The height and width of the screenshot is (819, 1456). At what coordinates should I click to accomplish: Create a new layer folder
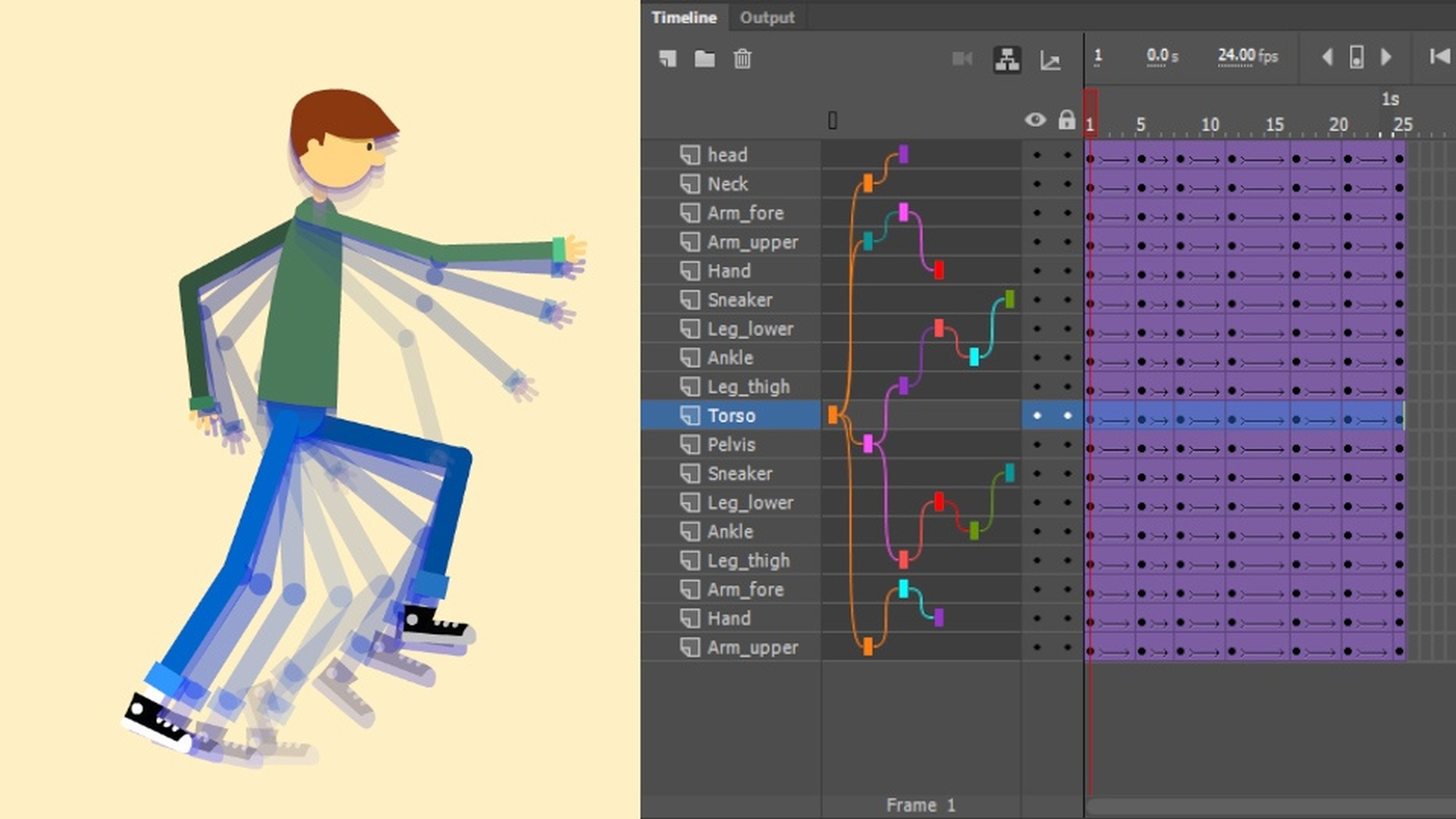point(704,59)
